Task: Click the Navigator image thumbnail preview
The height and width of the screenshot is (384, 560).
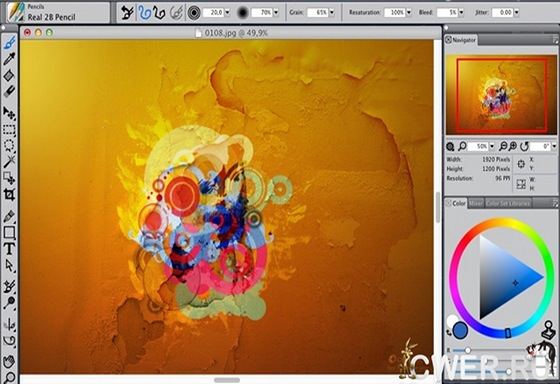Action: (501, 95)
